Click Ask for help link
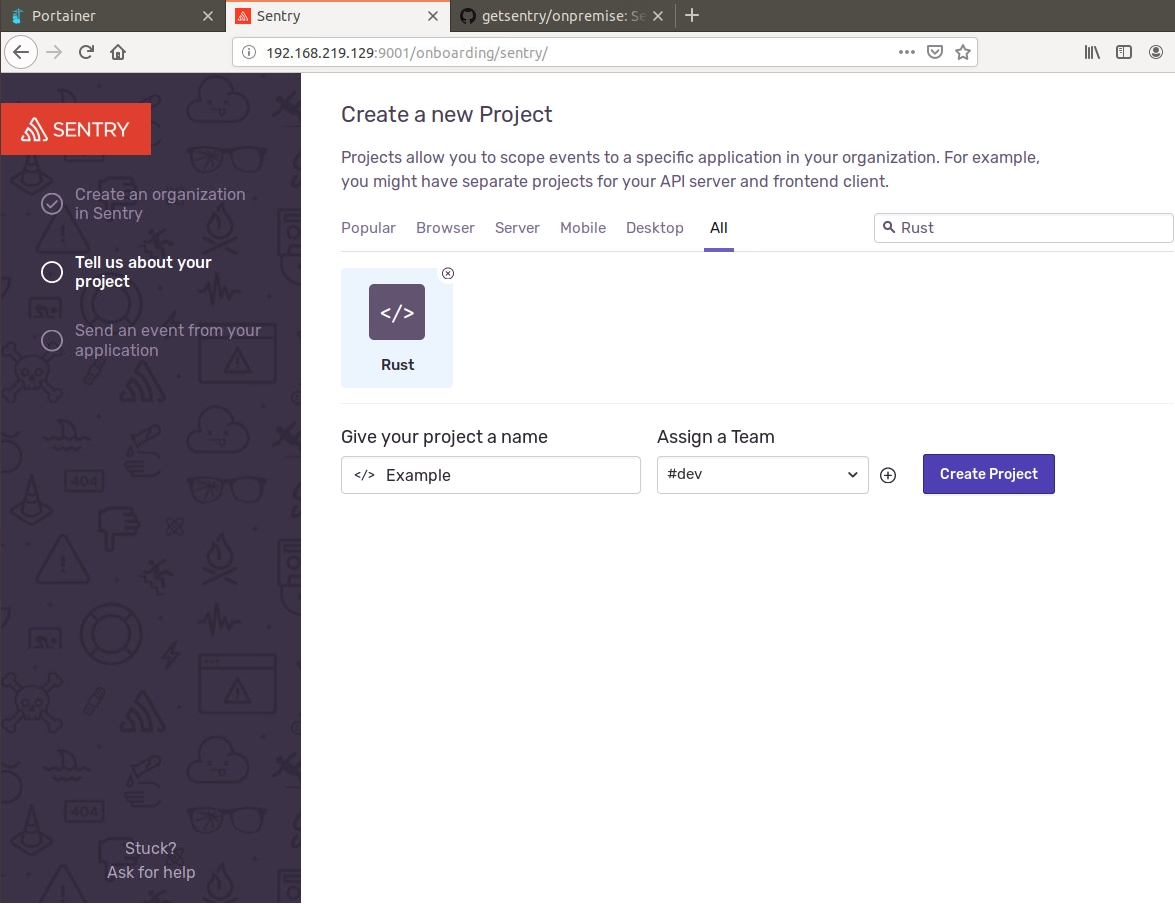 [x=151, y=873]
